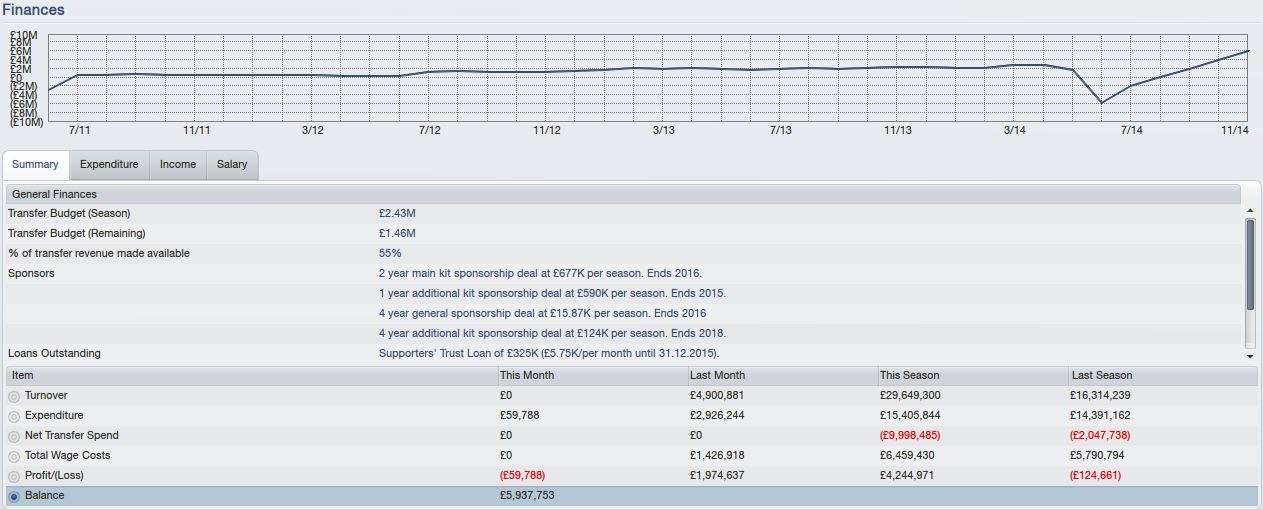Click Expenditure this month value £59,788
The width and height of the screenshot is (1263, 509).
(520, 415)
